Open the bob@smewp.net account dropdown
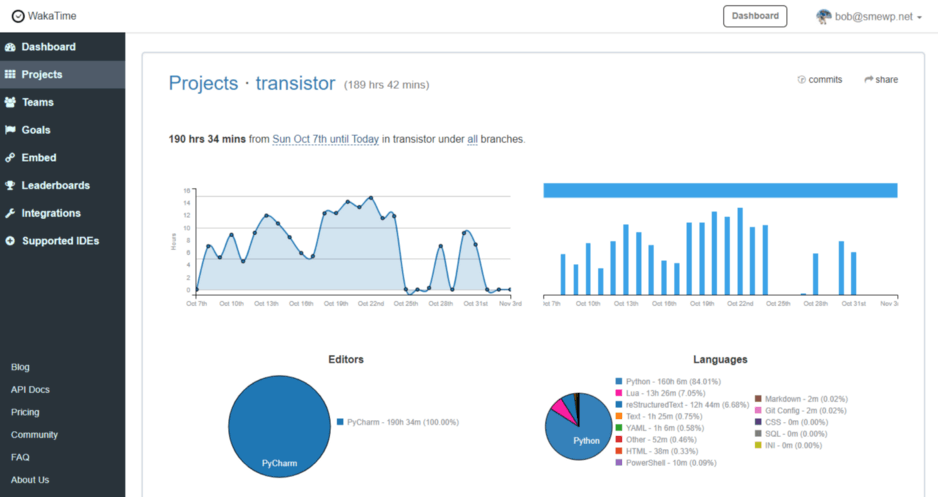The image size is (938, 497). point(869,17)
